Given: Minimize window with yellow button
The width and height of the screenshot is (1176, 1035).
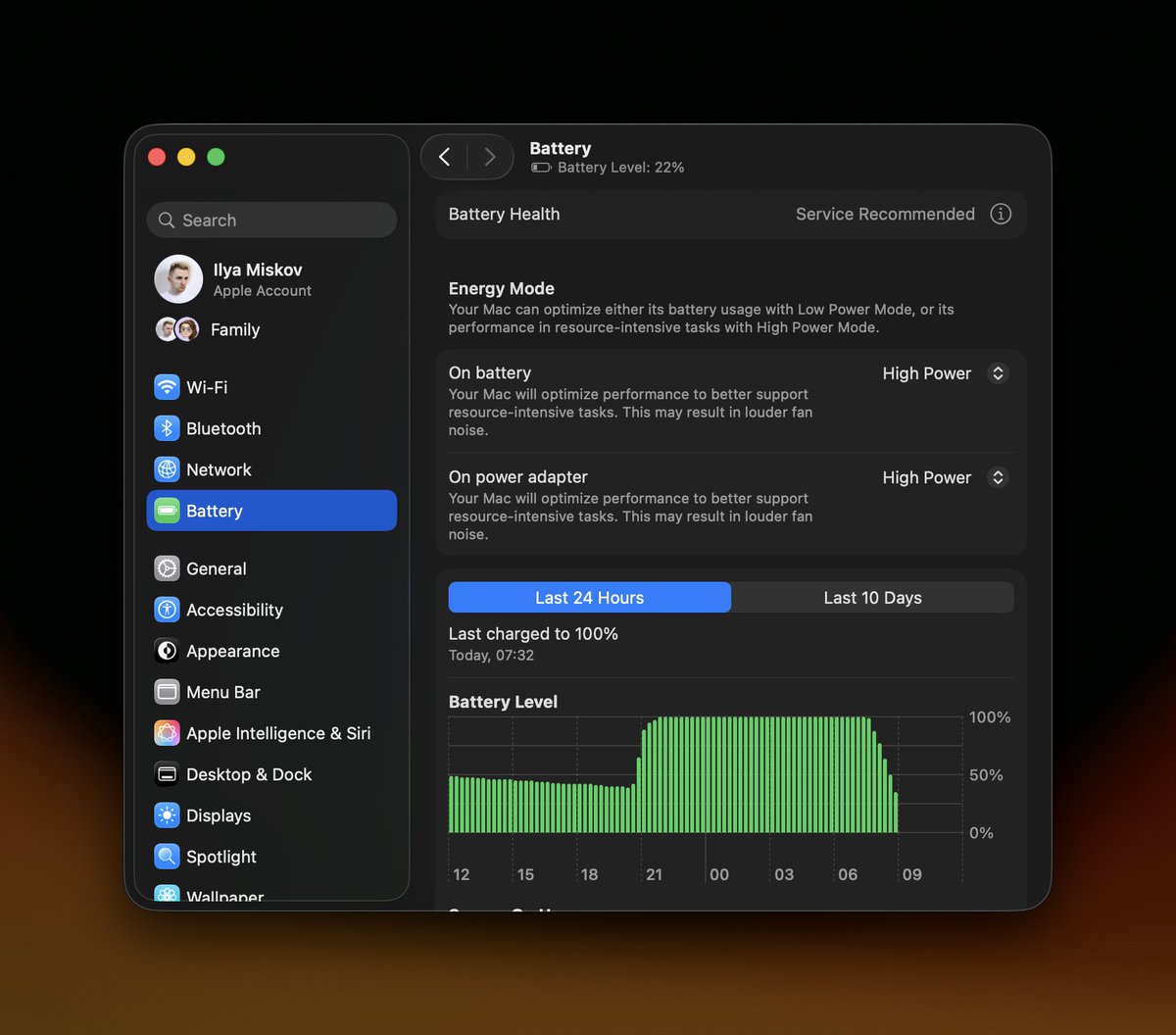Looking at the screenshot, I should (x=186, y=157).
